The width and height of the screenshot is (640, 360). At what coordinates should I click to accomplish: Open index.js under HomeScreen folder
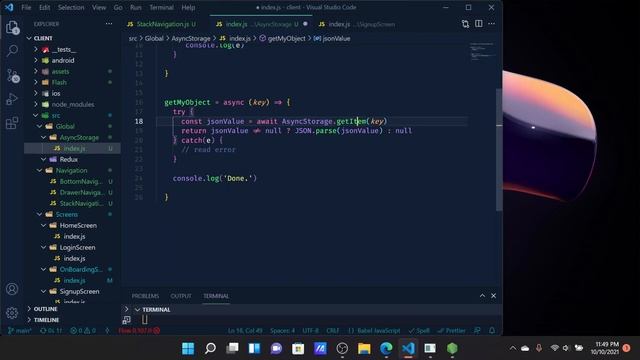[x=74, y=236]
